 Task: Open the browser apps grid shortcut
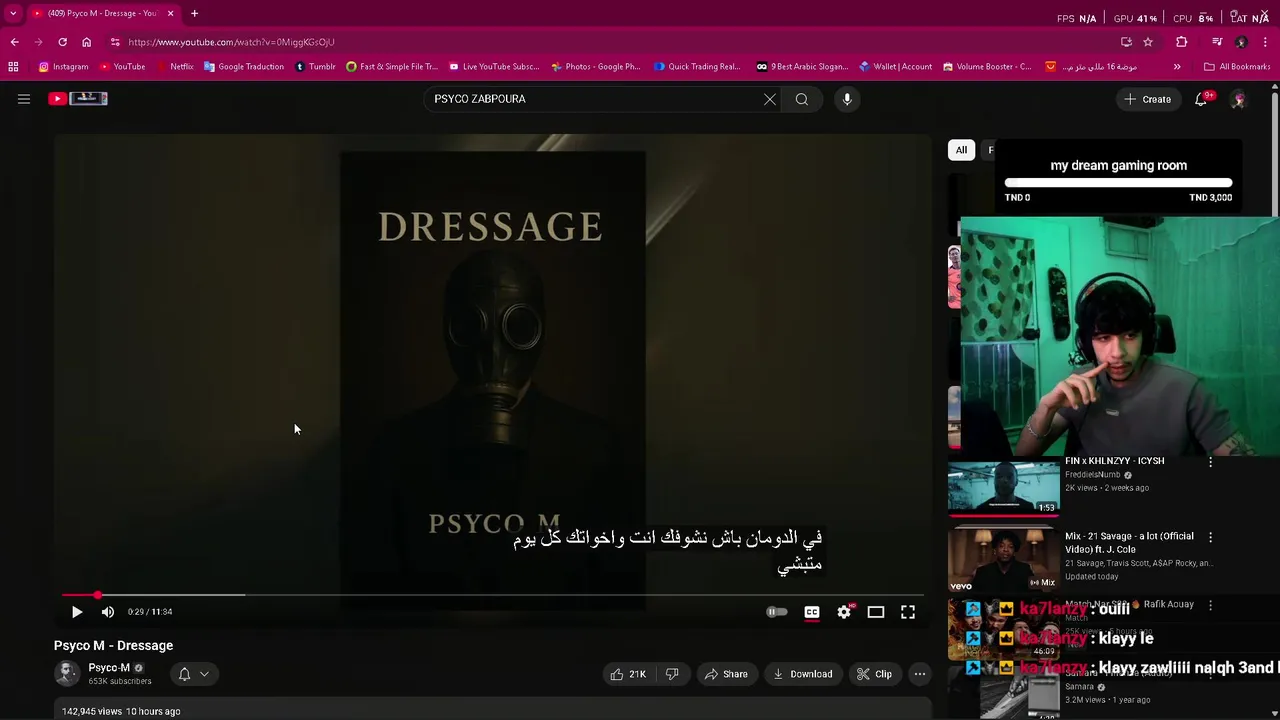click(x=13, y=67)
